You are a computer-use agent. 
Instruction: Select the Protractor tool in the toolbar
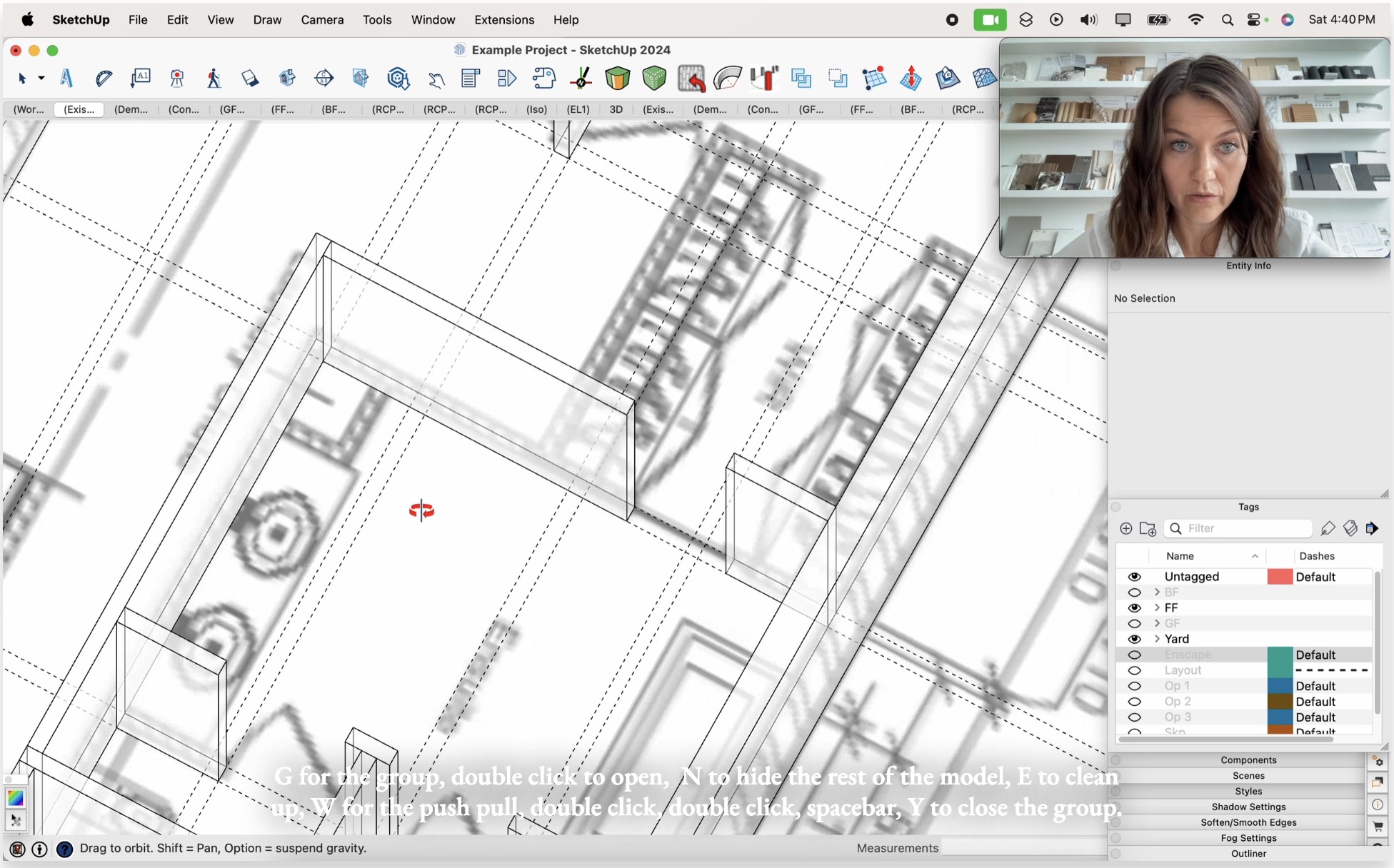click(x=104, y=79)
